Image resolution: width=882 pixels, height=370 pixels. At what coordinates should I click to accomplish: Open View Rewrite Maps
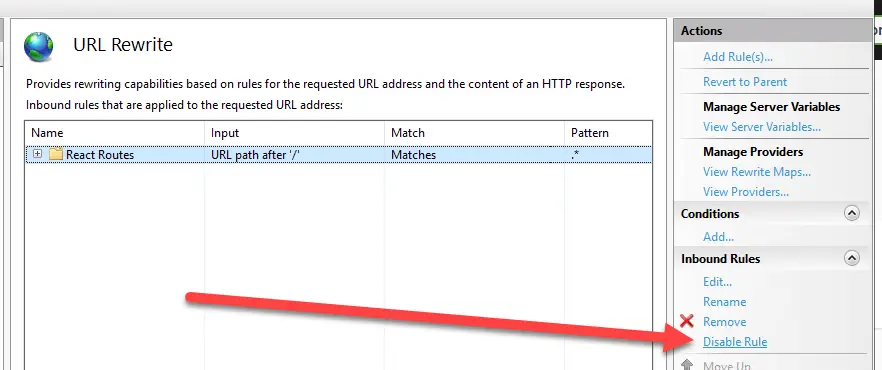(757, 172)
